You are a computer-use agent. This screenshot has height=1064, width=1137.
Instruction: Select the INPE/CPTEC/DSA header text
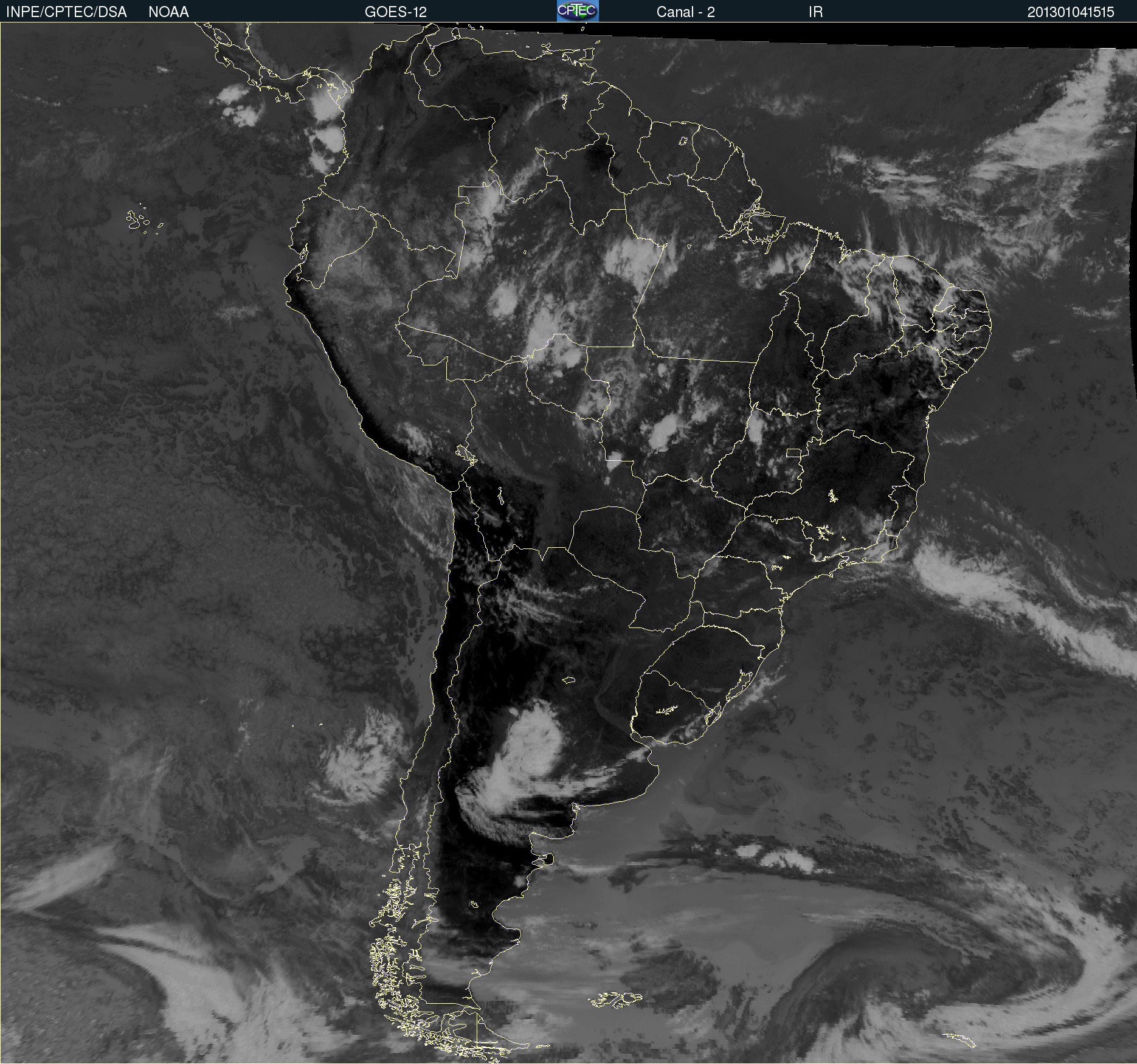66,12
